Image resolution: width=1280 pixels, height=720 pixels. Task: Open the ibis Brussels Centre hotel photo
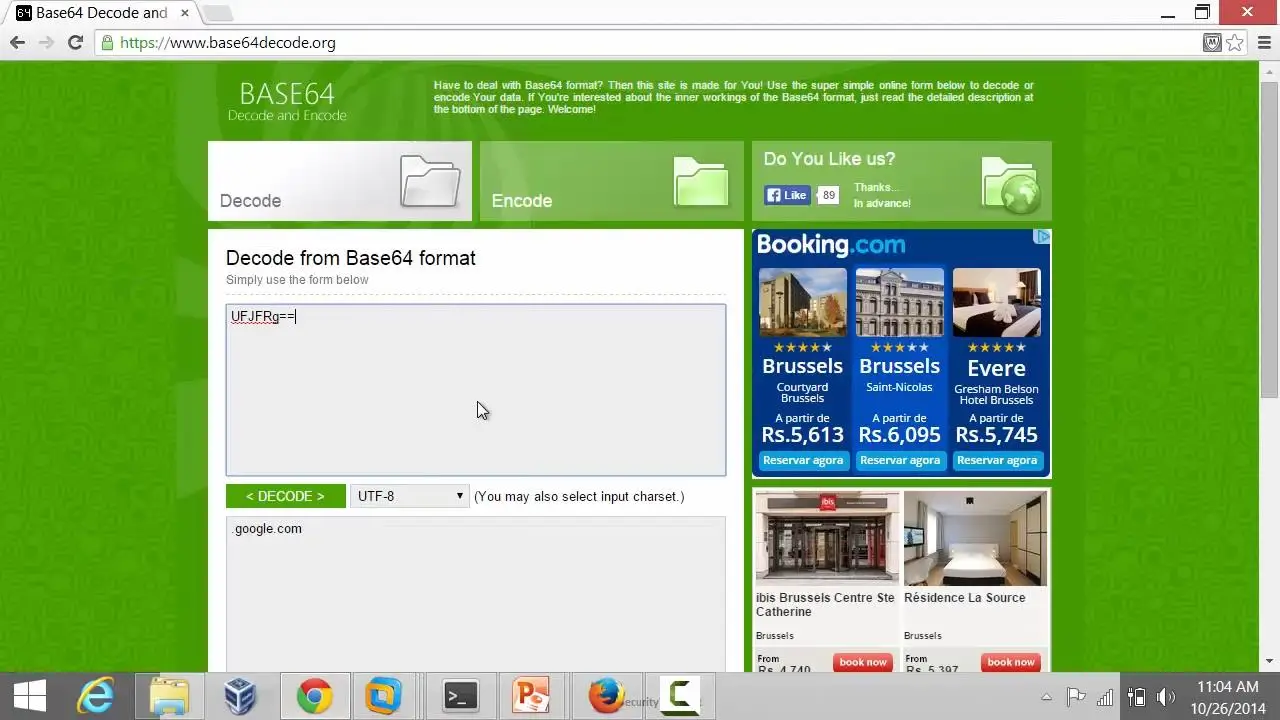pyautogui.click(x=827, y=538)
